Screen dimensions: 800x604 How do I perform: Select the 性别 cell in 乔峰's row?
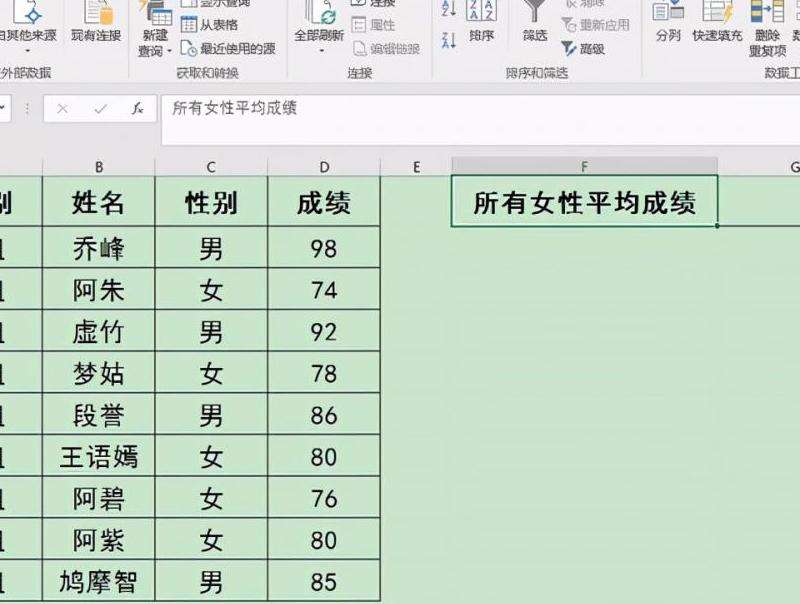pos(211,247)
